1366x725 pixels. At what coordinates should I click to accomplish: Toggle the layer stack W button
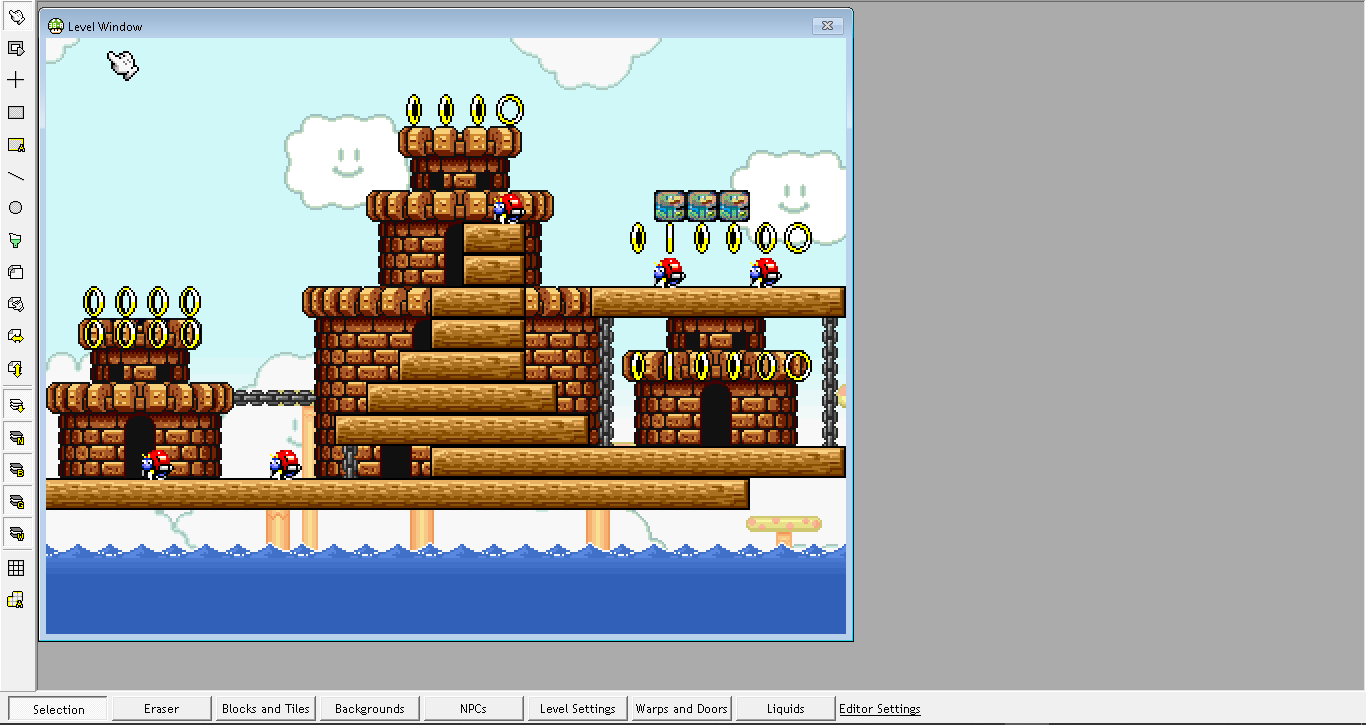tap(16, 533)
